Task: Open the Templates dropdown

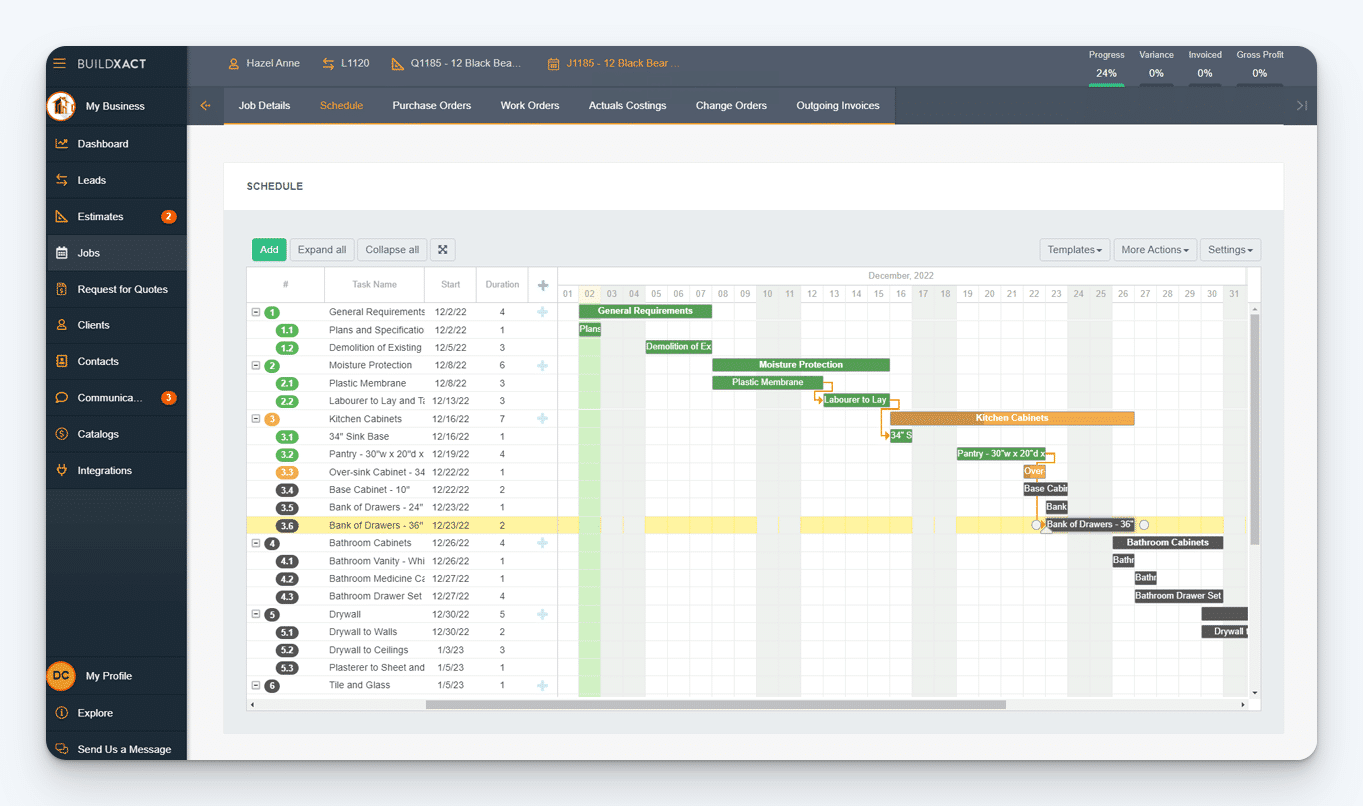Action: coord(1074,249)
